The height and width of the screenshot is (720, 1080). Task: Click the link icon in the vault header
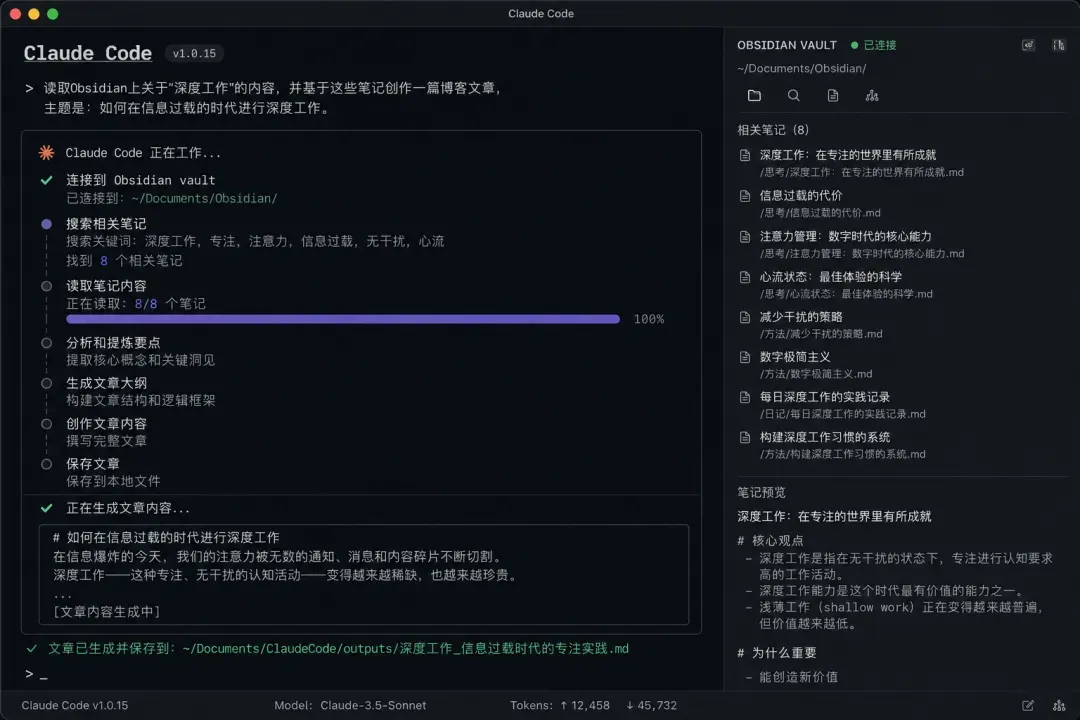point(1028,45)
